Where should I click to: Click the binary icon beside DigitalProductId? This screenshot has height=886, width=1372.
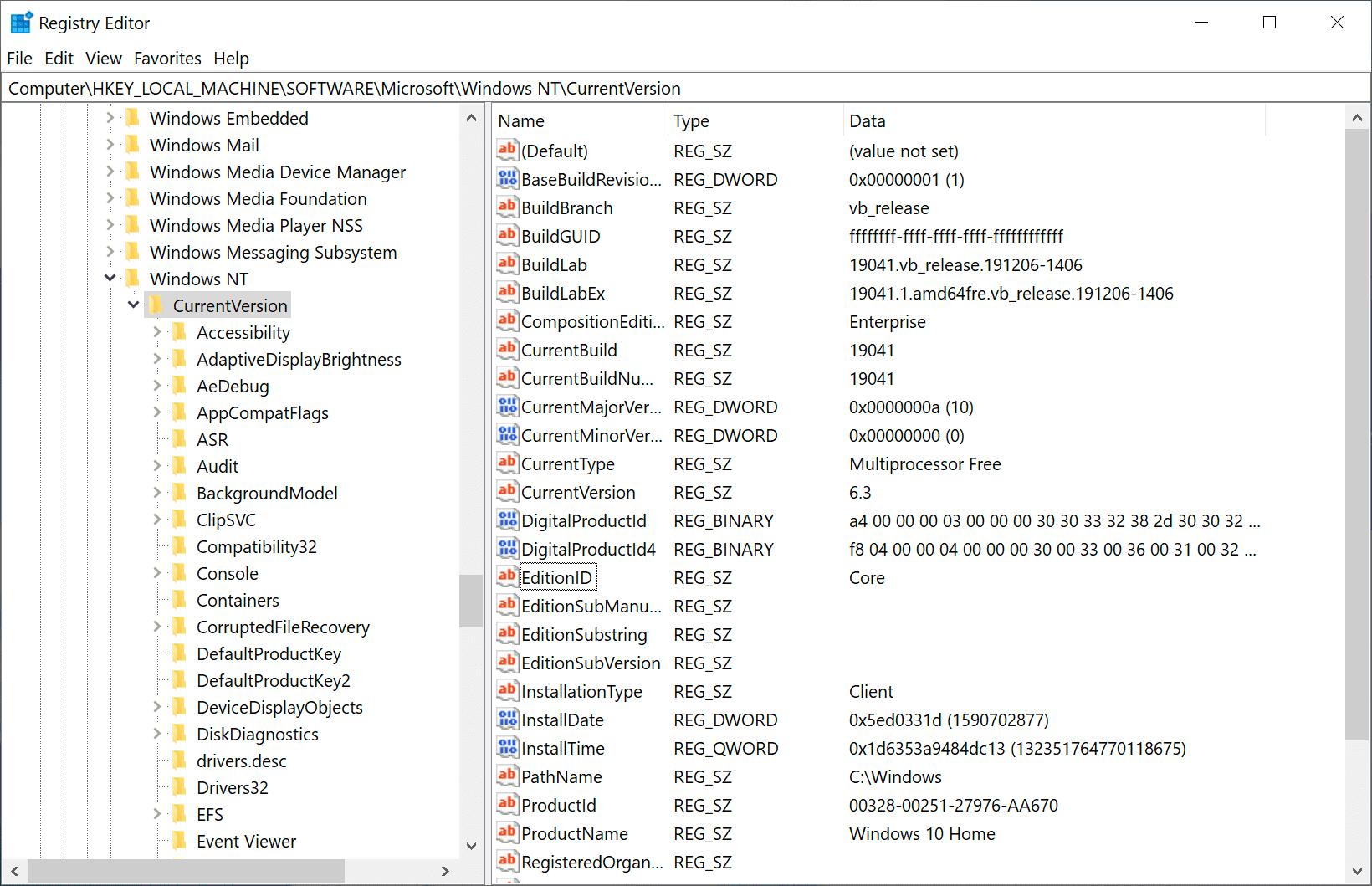(x=507, y=520)
